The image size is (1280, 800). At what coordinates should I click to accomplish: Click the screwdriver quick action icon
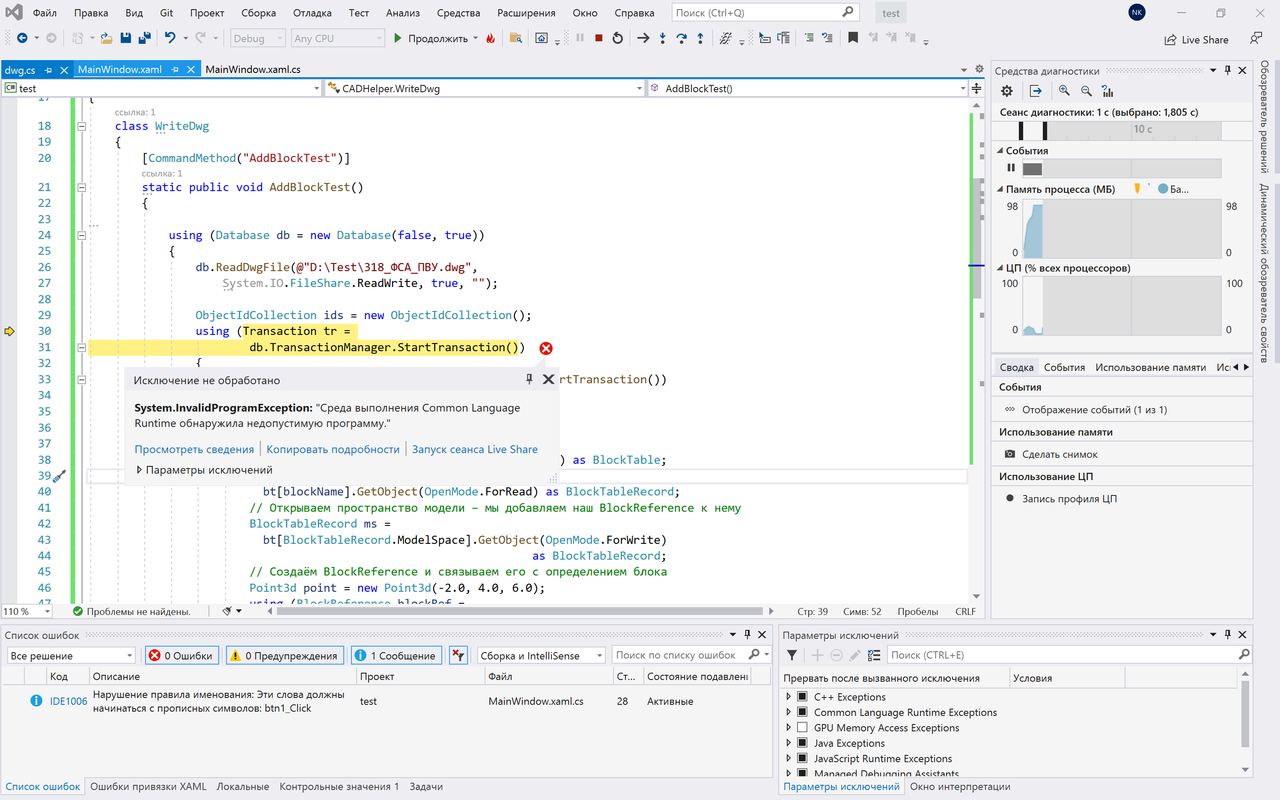click(x=59, y=476)
